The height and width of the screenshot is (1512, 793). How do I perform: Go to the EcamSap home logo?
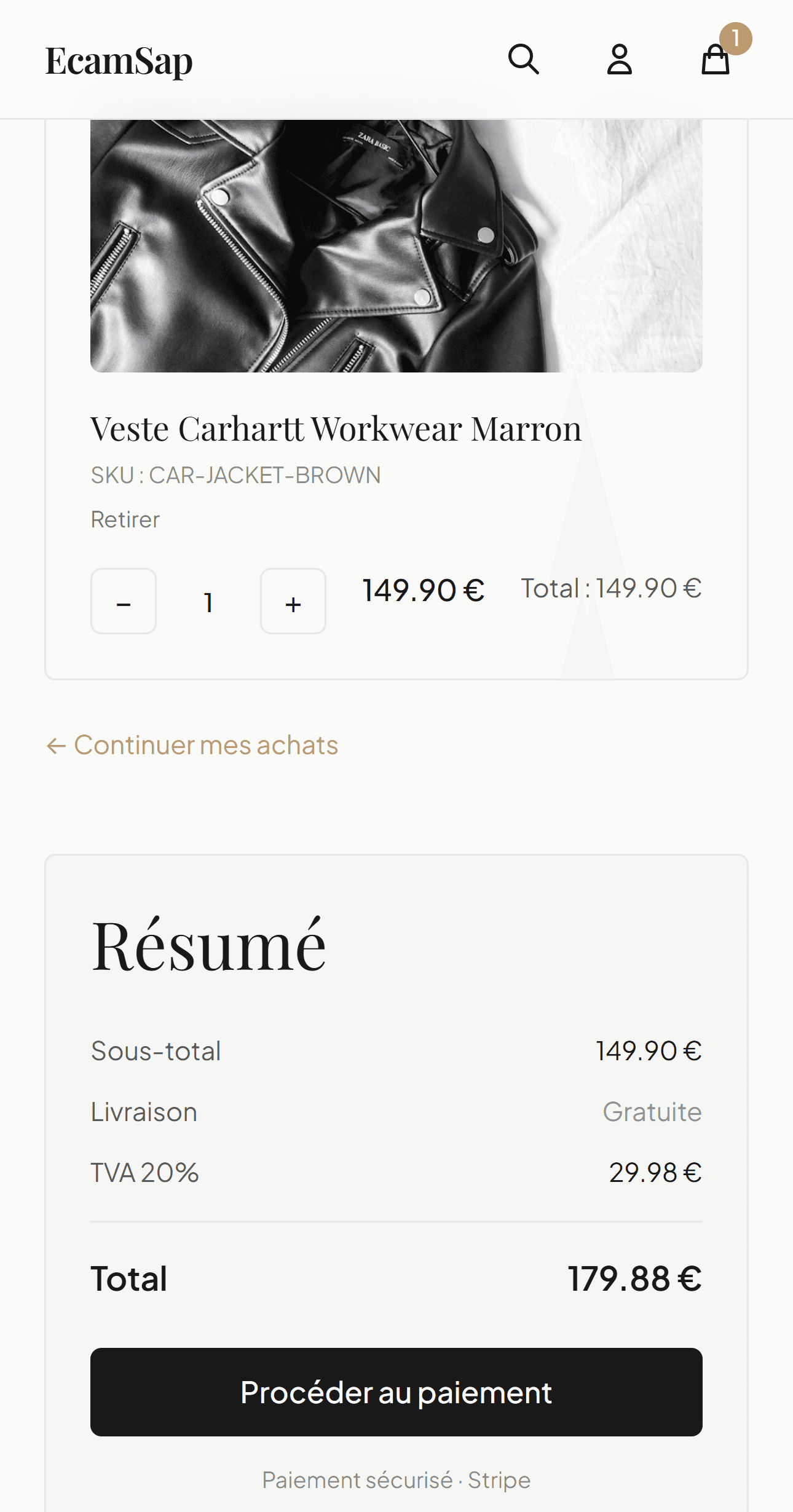(119, 61)
